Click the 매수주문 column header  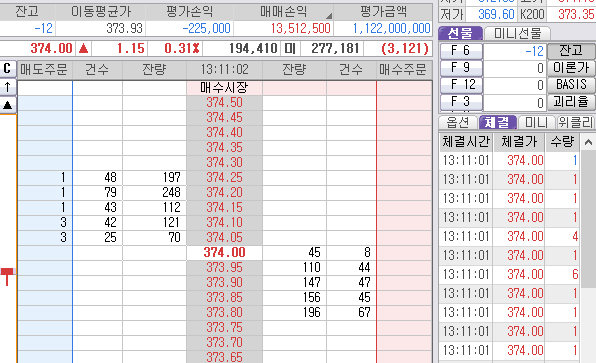point(403,70)
